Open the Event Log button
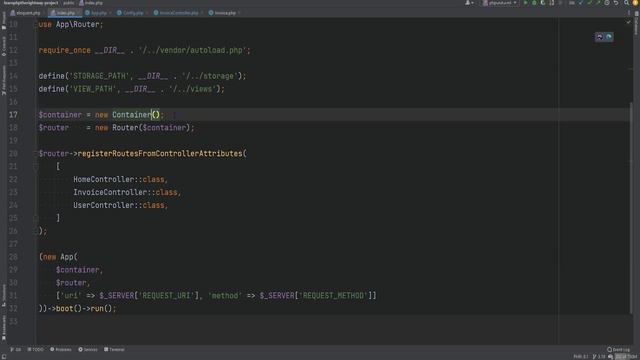The height and width of the screenshot is (360, 640). tap(618, 349)
